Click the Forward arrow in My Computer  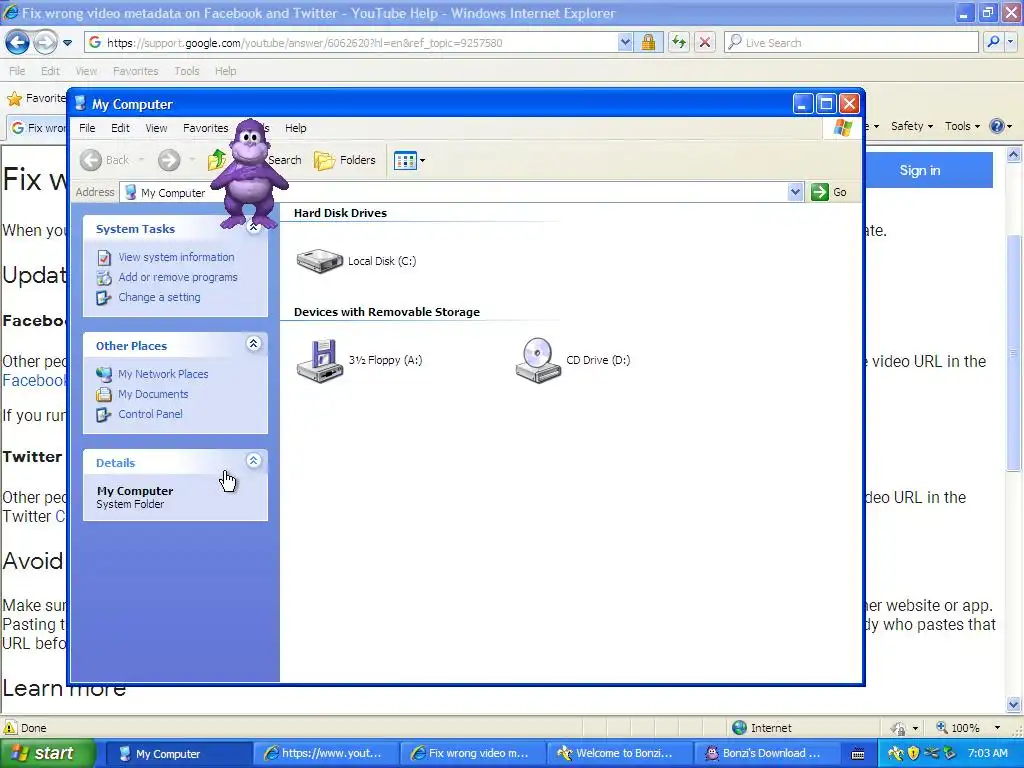[169, 160]
